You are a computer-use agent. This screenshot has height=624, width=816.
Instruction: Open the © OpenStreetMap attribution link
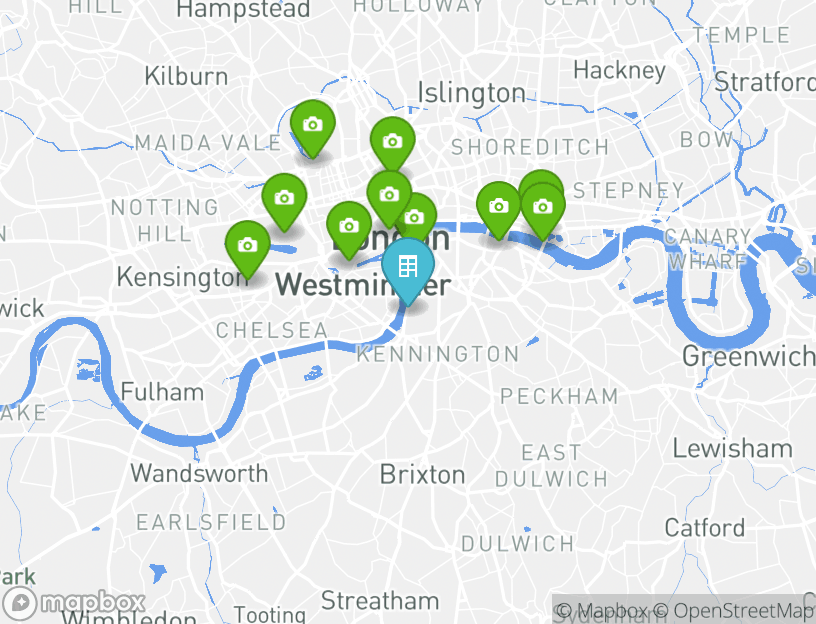[x=732, y=610]
